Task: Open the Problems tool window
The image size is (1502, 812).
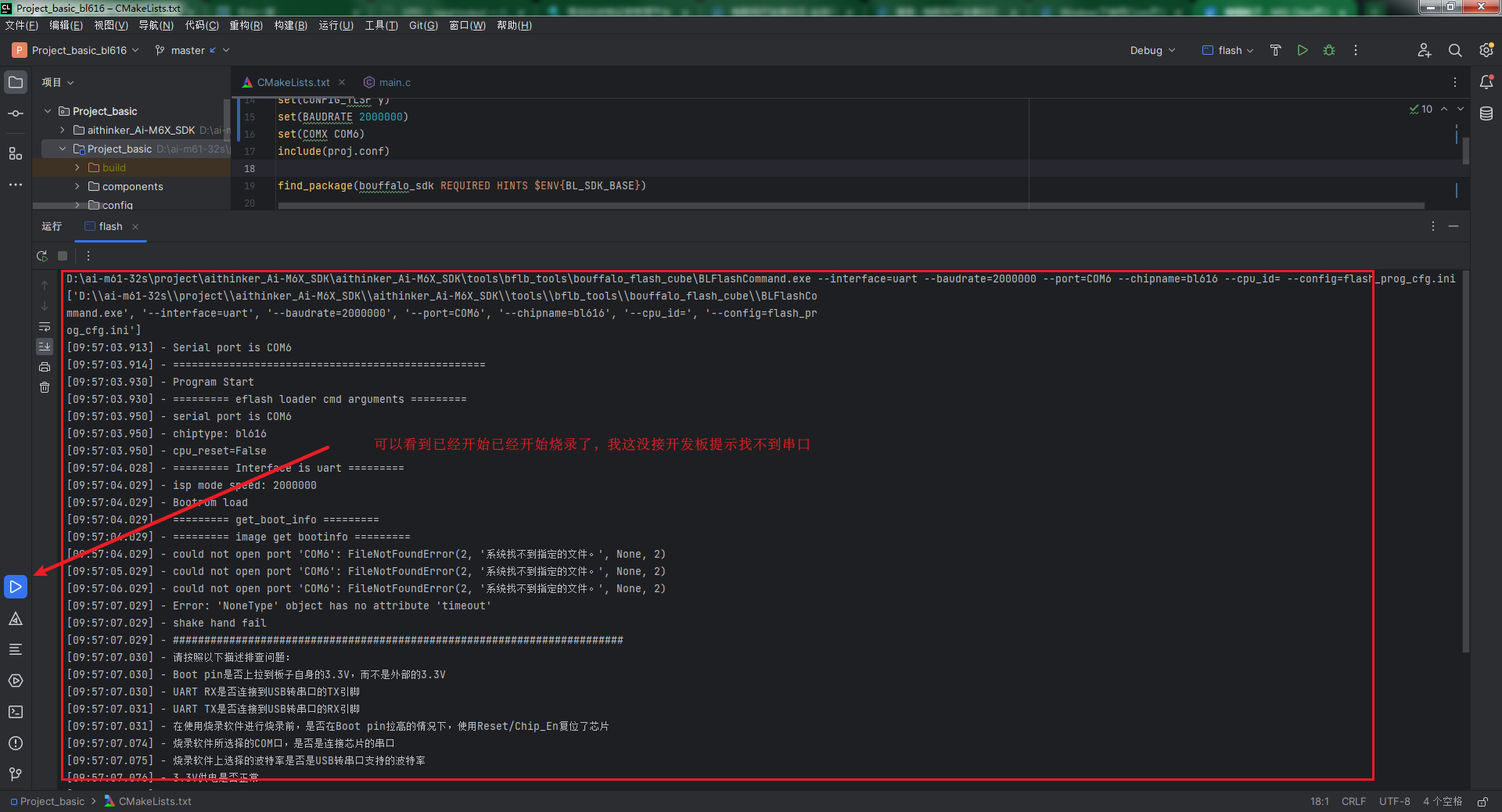Action: tap(16, 743)
